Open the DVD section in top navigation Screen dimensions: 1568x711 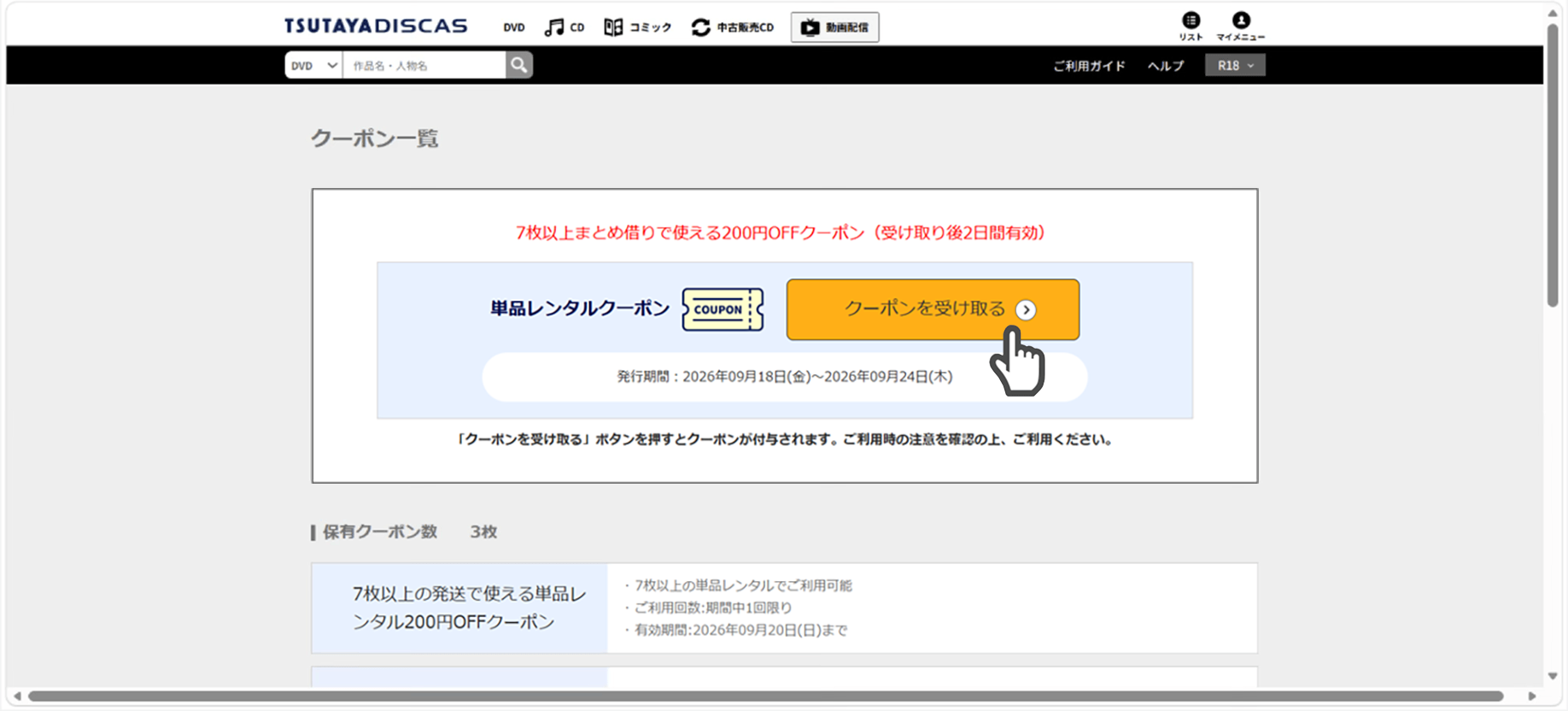514,27
